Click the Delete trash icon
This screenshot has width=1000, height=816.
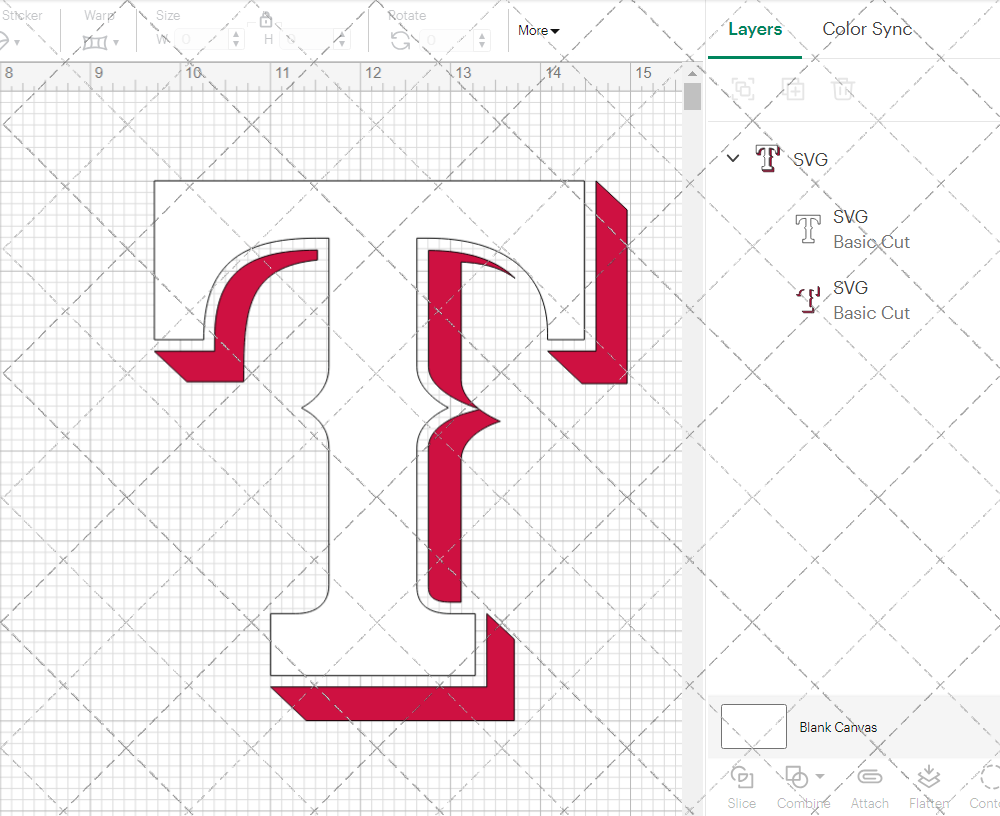pyautogui.click(x=844, y=89)
